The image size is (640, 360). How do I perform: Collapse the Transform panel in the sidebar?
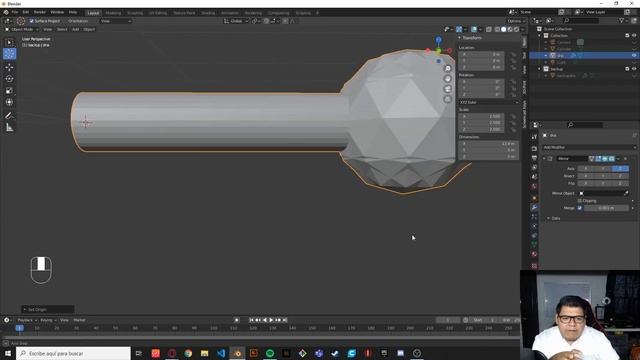[x=460, y=38]
